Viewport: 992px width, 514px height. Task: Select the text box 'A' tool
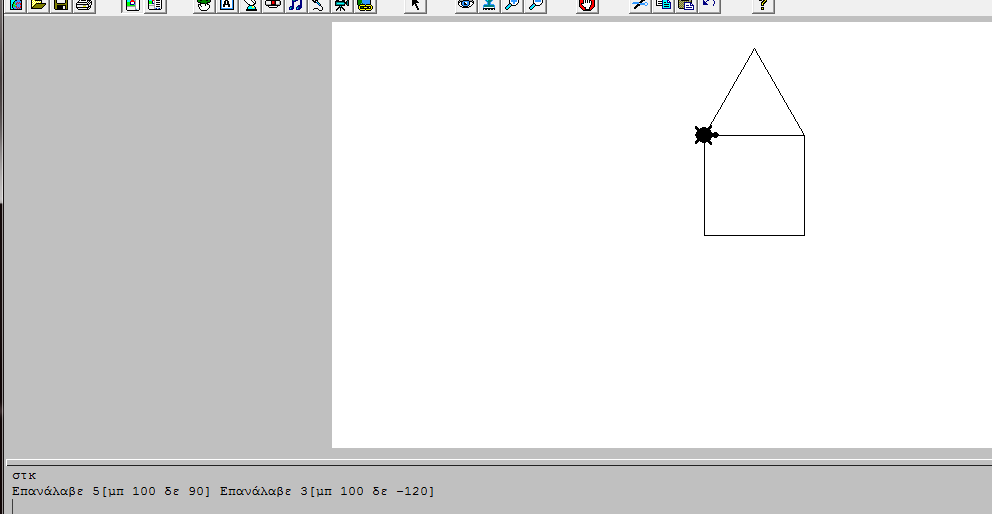226,4
